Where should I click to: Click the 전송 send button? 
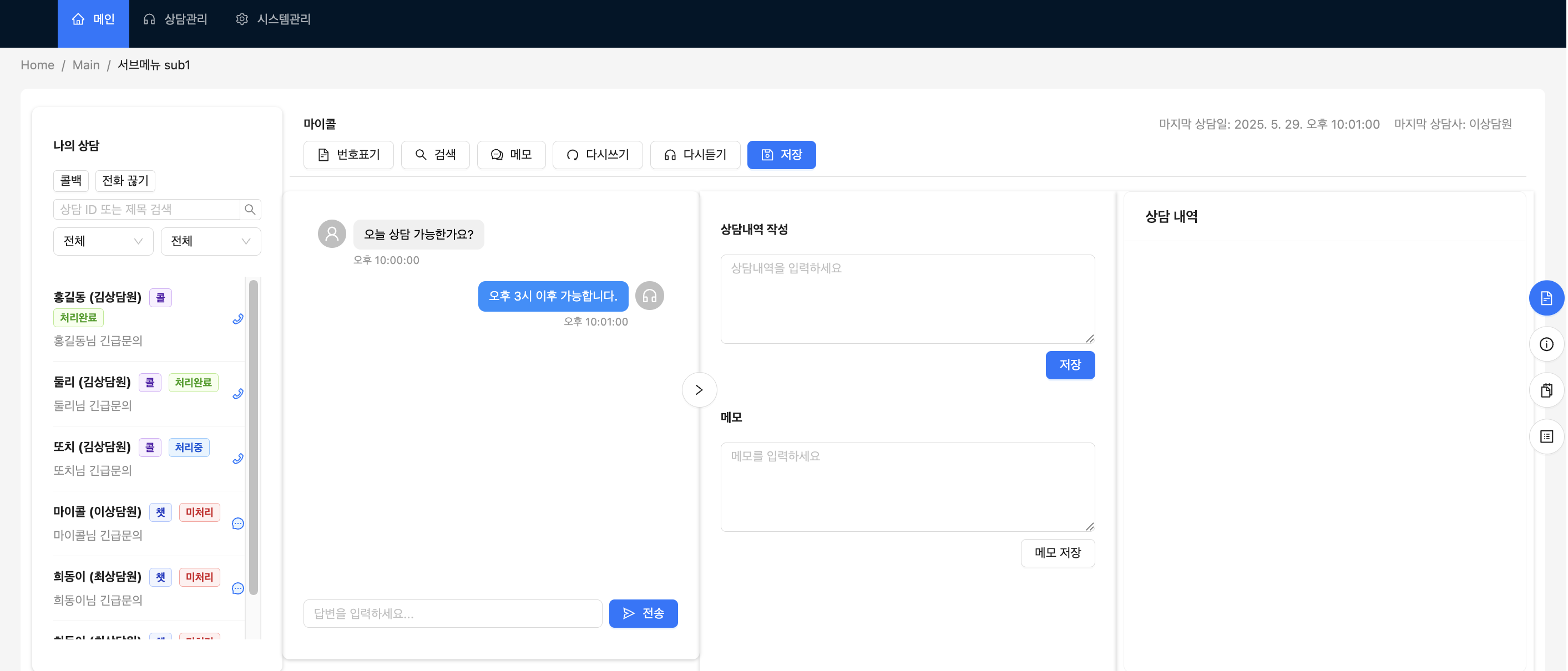click(643, 613)
